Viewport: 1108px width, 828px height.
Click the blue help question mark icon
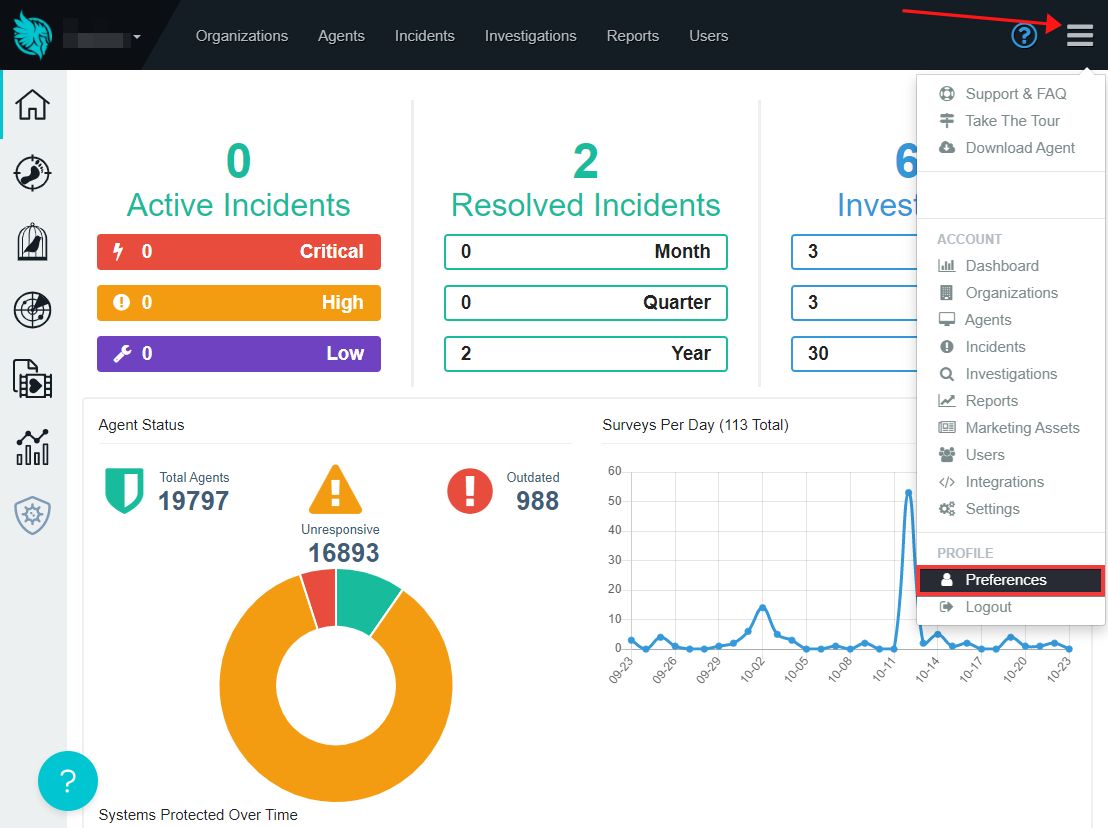coord(1024,36)
